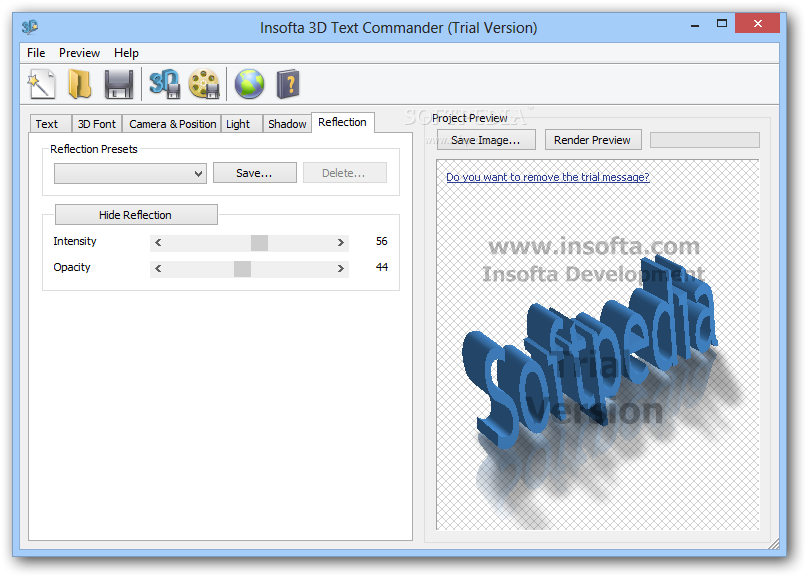The image size is (807, 577).
Task: Switch to the Shadow tab
Action: tap(287, 124)
